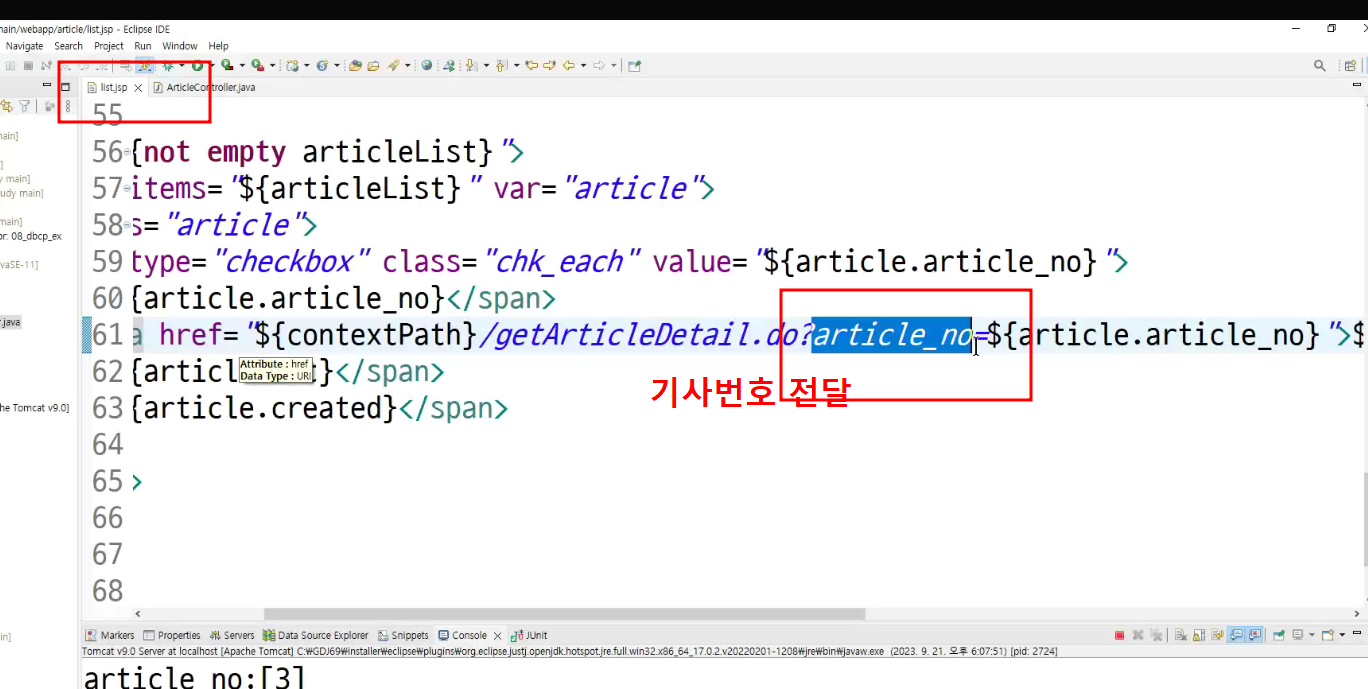This screenshot has height=689, width=1368.
Task: Open the Open Console dropdown arrow
Action: (x=1342, y=635)
